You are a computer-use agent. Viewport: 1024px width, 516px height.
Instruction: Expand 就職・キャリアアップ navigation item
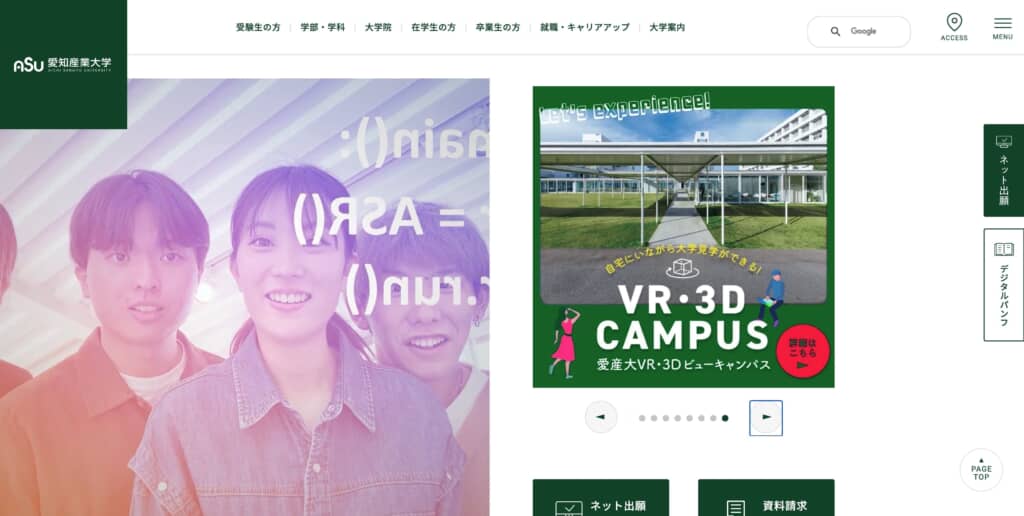coord(584,27)
